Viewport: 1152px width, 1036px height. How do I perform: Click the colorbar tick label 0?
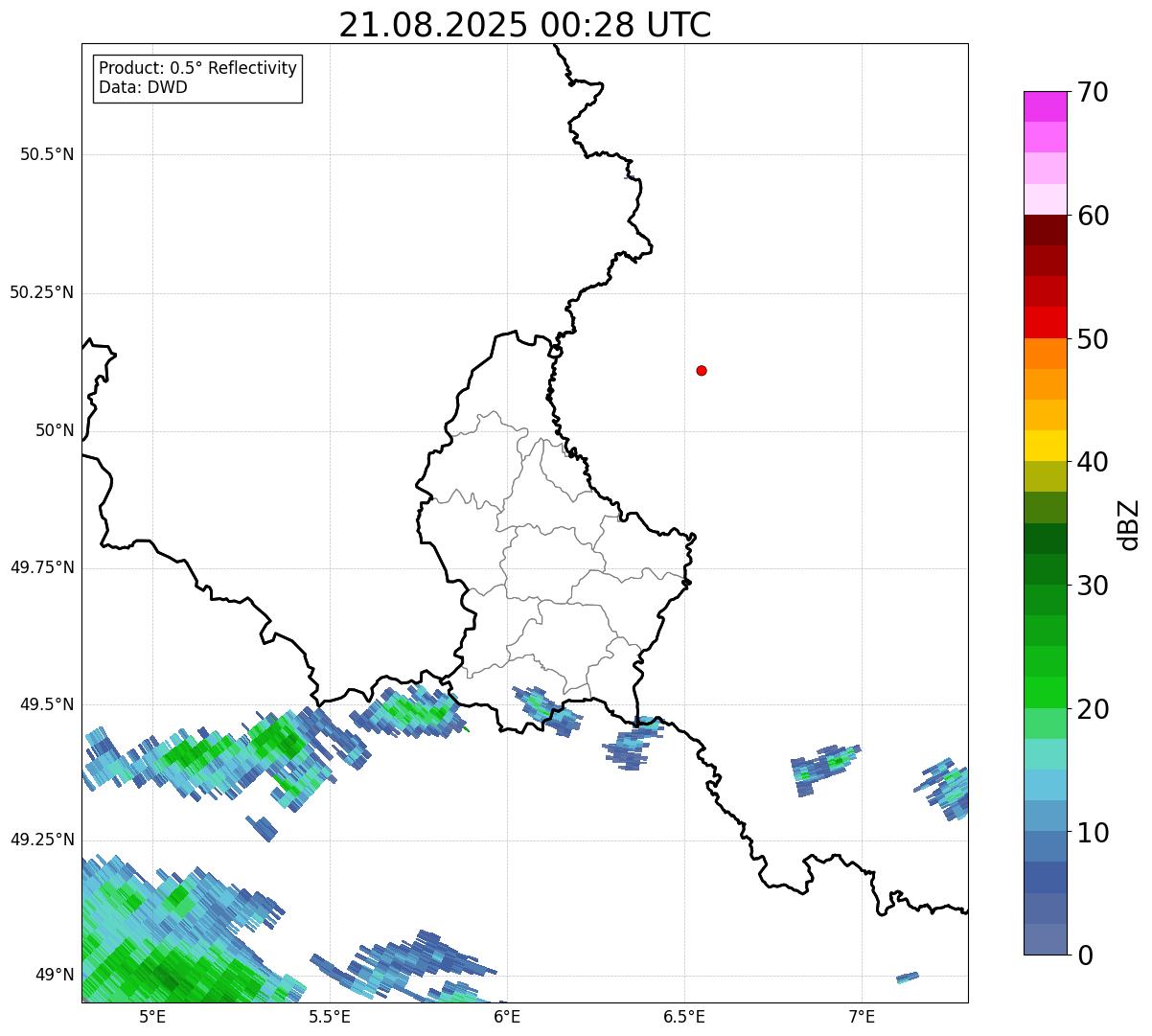tap(1085, 955)
